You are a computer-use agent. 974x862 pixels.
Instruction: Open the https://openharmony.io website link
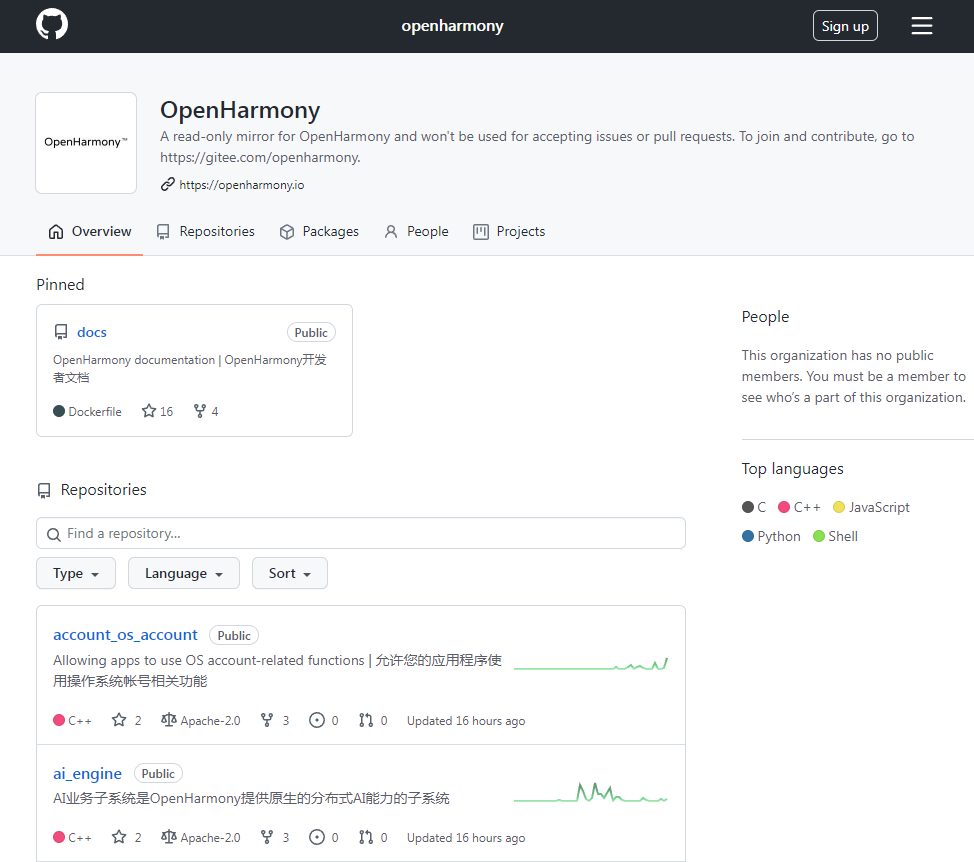pos(242,185)
